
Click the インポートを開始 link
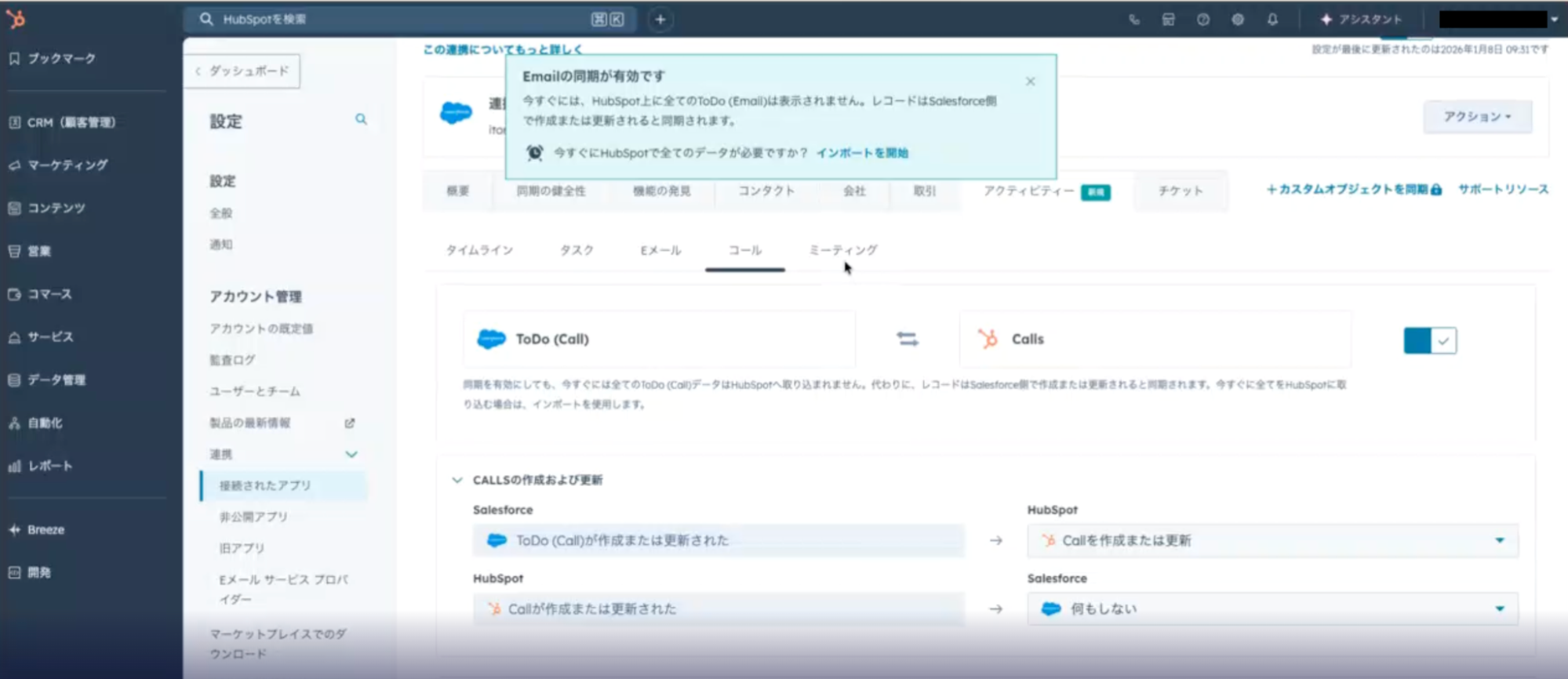(x=861, y=153)
